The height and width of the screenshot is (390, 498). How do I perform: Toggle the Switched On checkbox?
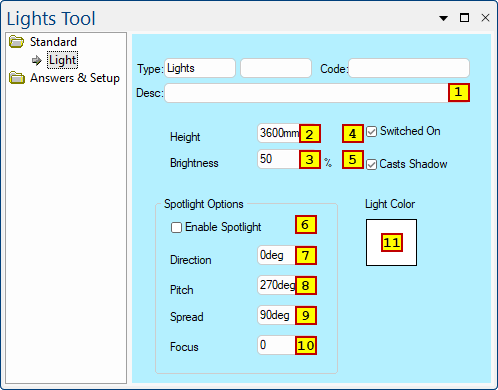(x=371, y=132)
